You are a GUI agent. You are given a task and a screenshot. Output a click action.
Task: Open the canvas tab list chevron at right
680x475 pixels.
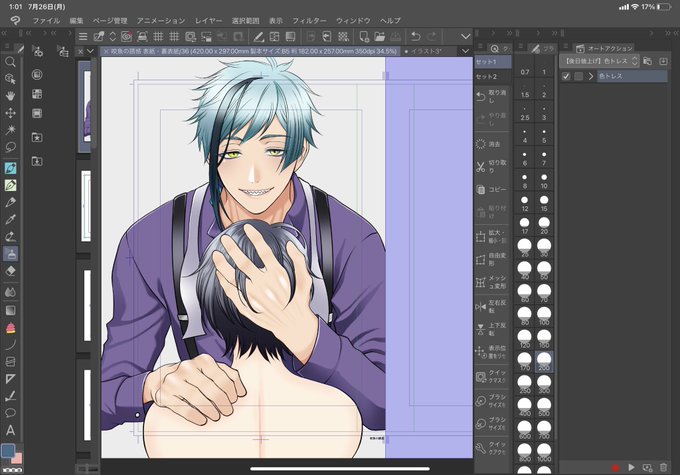tap(465, 51)
